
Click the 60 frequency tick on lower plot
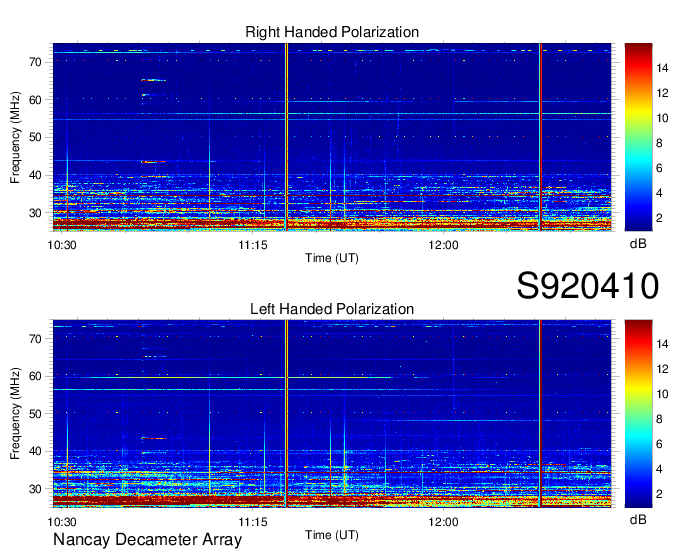click(36, 376)
